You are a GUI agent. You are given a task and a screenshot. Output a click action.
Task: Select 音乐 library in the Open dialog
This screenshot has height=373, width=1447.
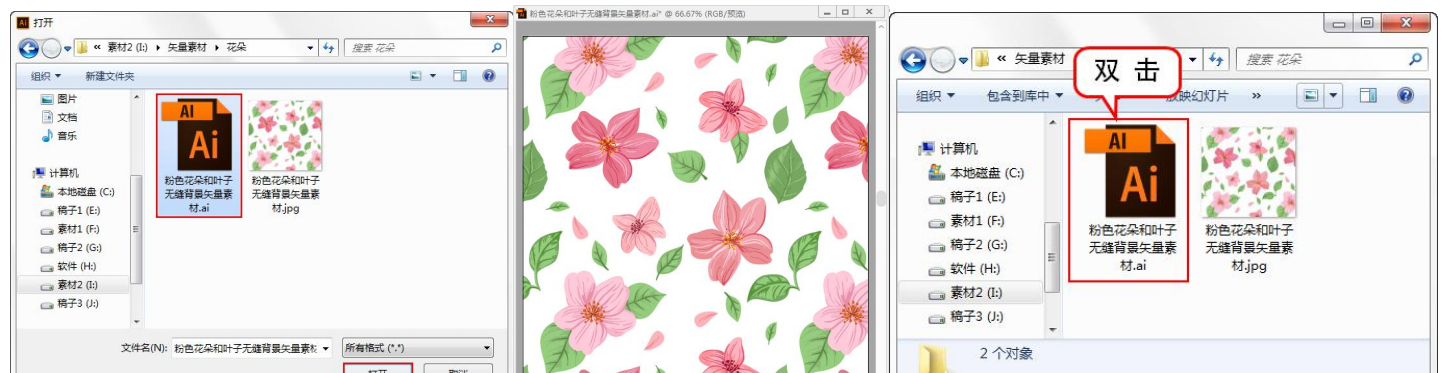point(58,135)
